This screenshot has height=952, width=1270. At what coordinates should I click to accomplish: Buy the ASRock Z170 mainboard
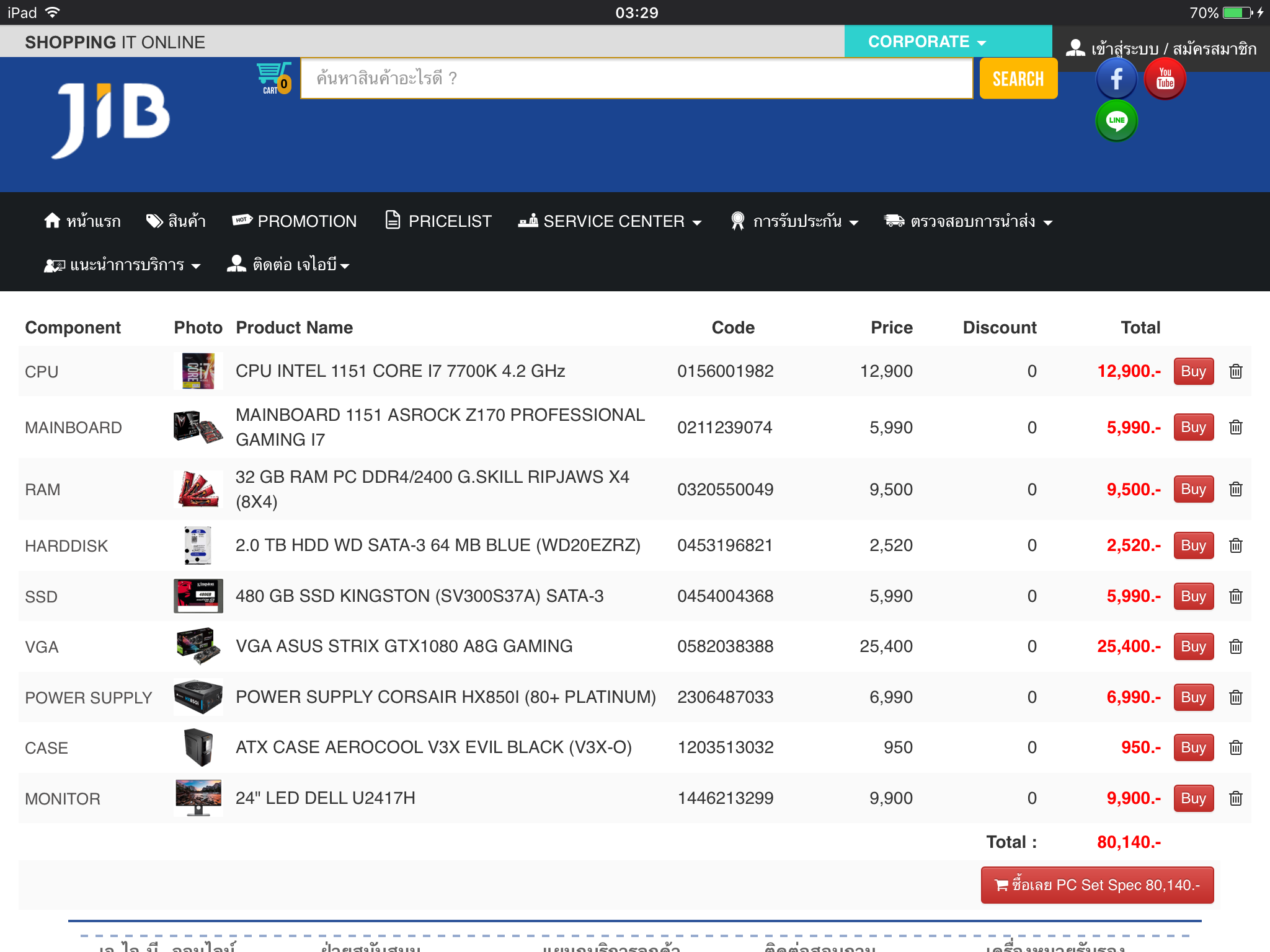click(x=1194, y=427)
